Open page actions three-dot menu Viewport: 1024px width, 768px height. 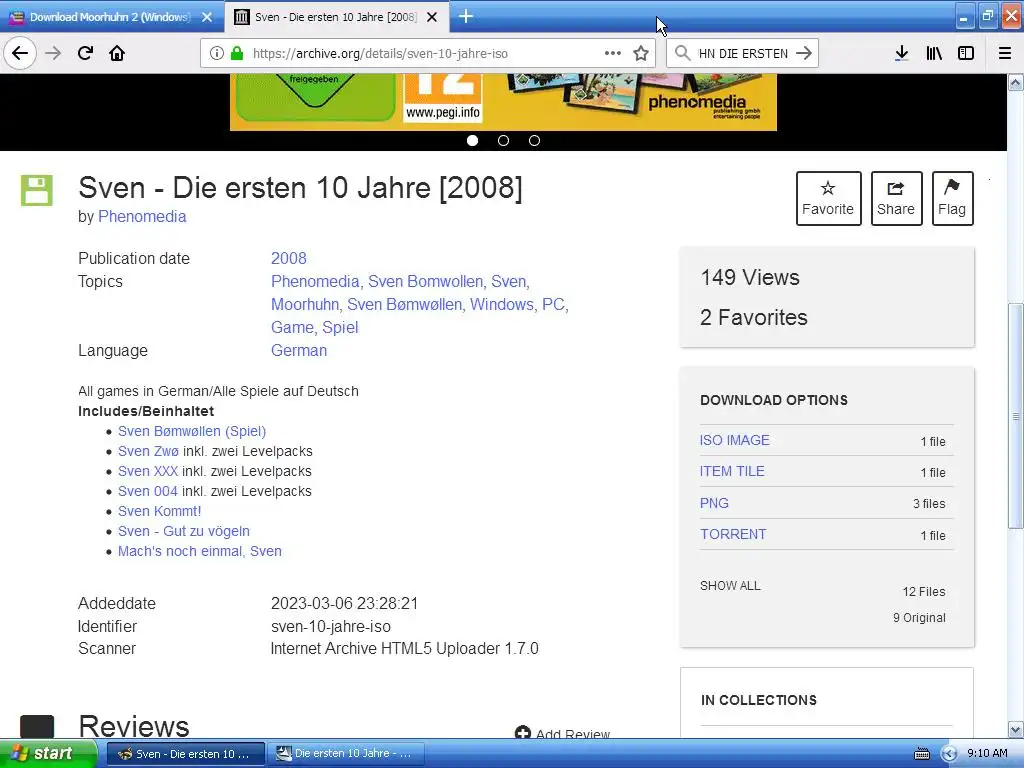(x=613, y=53)
